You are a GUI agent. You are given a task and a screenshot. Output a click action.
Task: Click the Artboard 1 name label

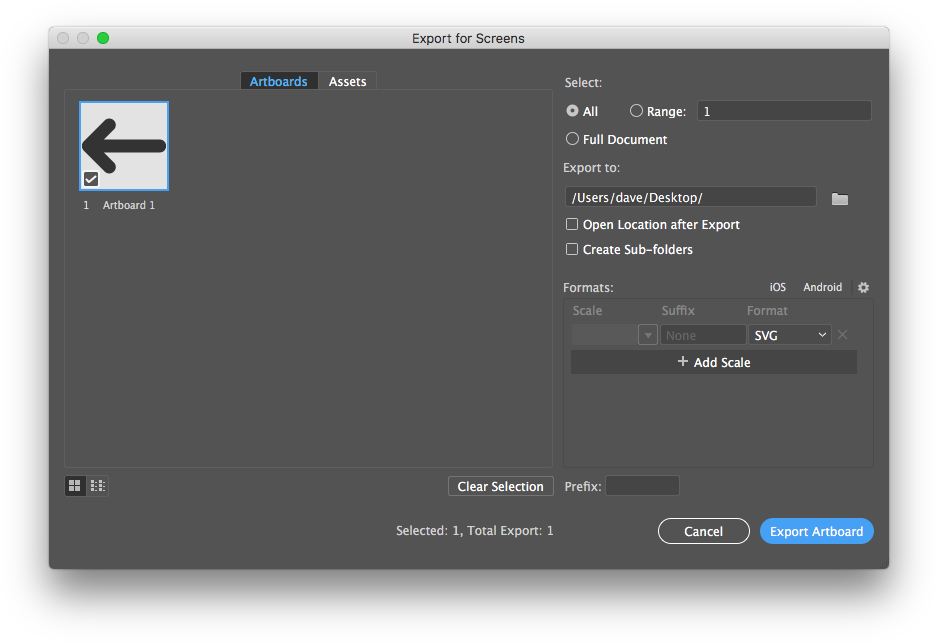click(x=128, y=205)
